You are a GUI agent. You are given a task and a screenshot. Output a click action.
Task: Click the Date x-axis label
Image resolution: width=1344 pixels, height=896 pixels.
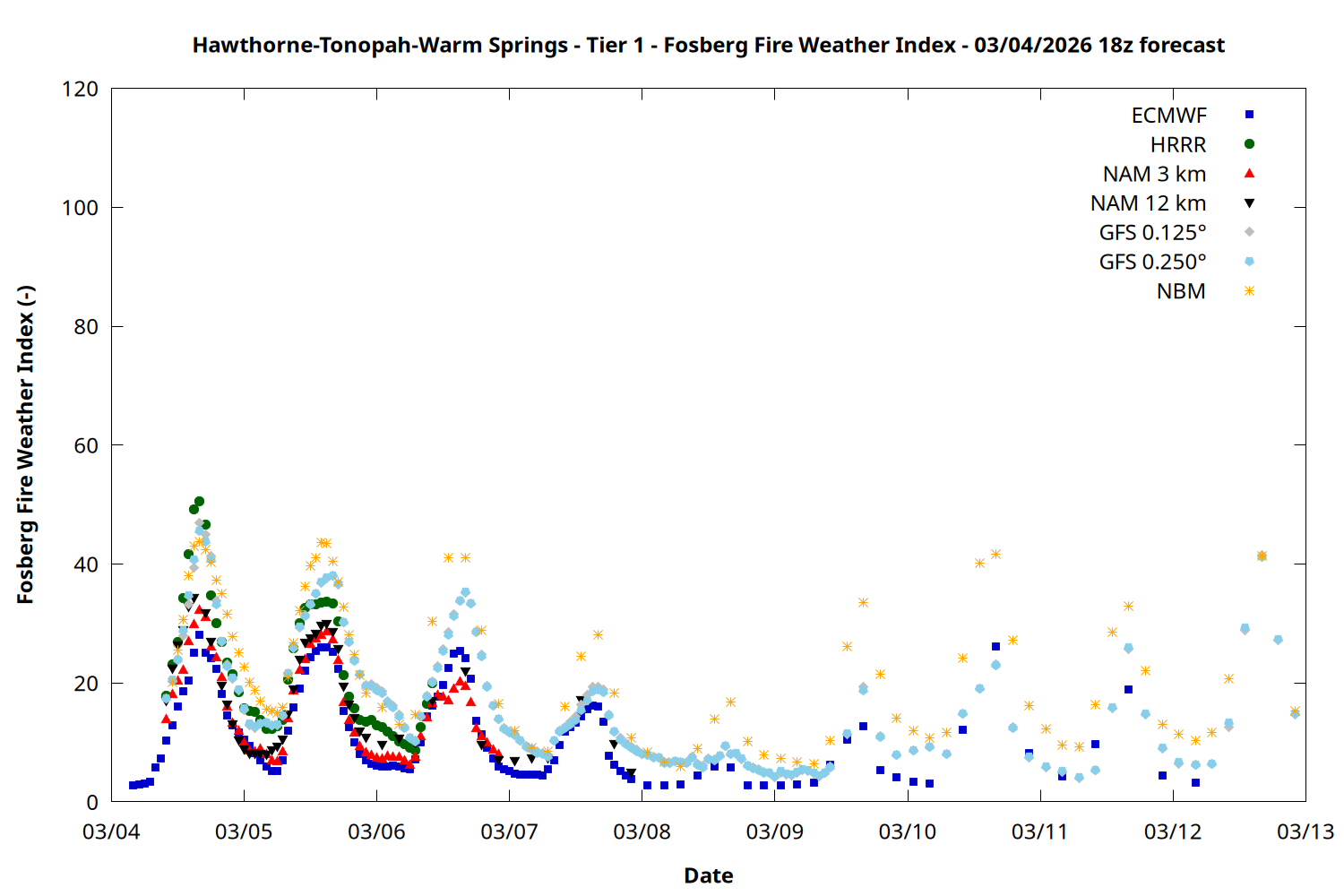click(x=708, y=875)
